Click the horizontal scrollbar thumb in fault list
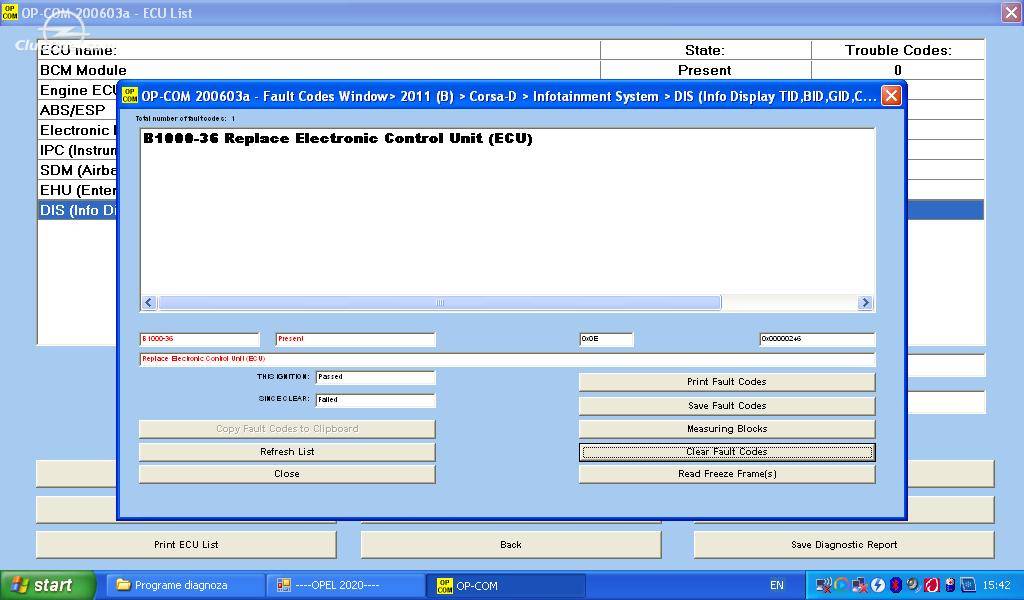Image resolution: width=1024 pixels, height=600 pixels. [x=440, y=302]
